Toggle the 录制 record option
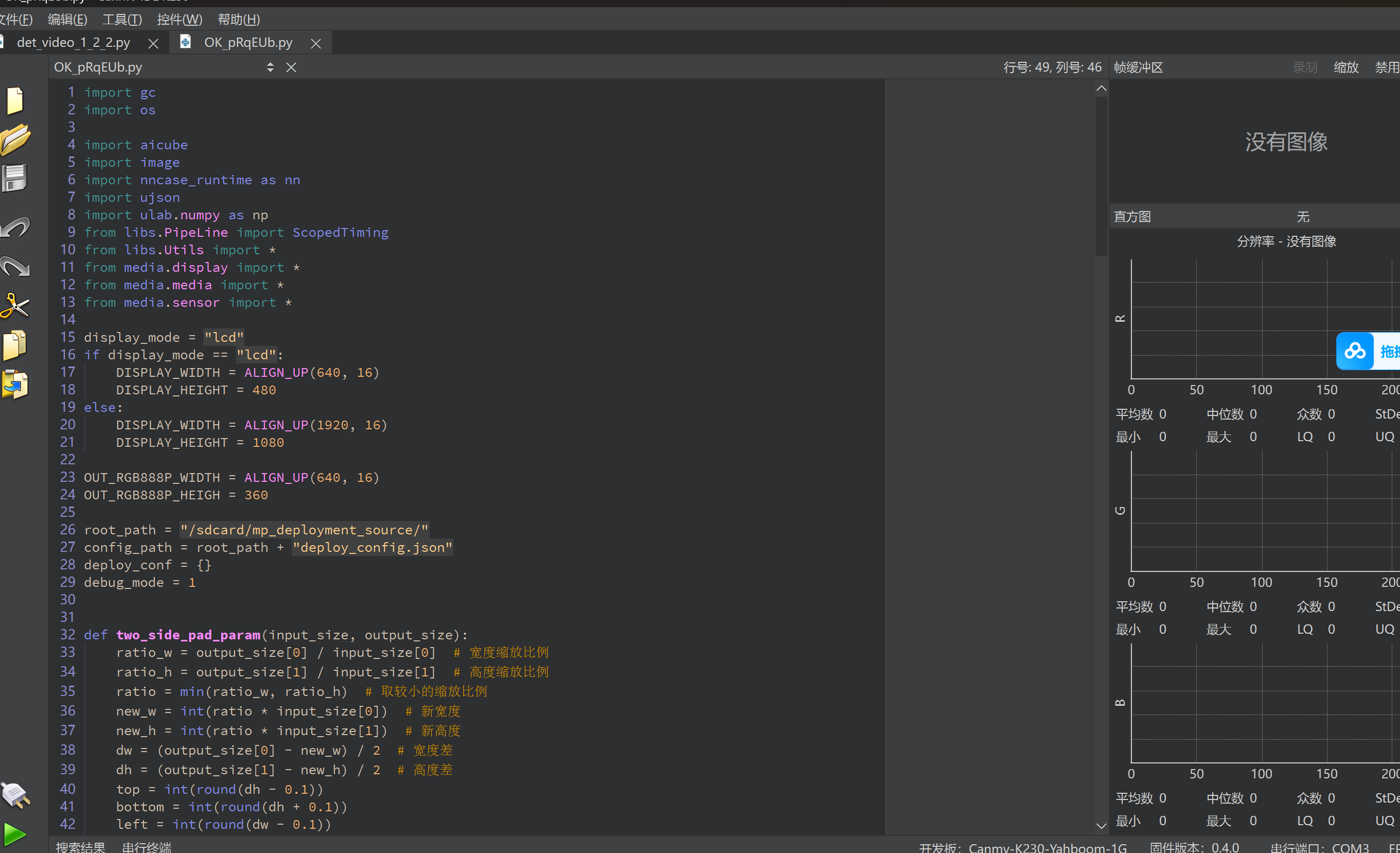This screenshot has height=853, width=1400. 1304,67
